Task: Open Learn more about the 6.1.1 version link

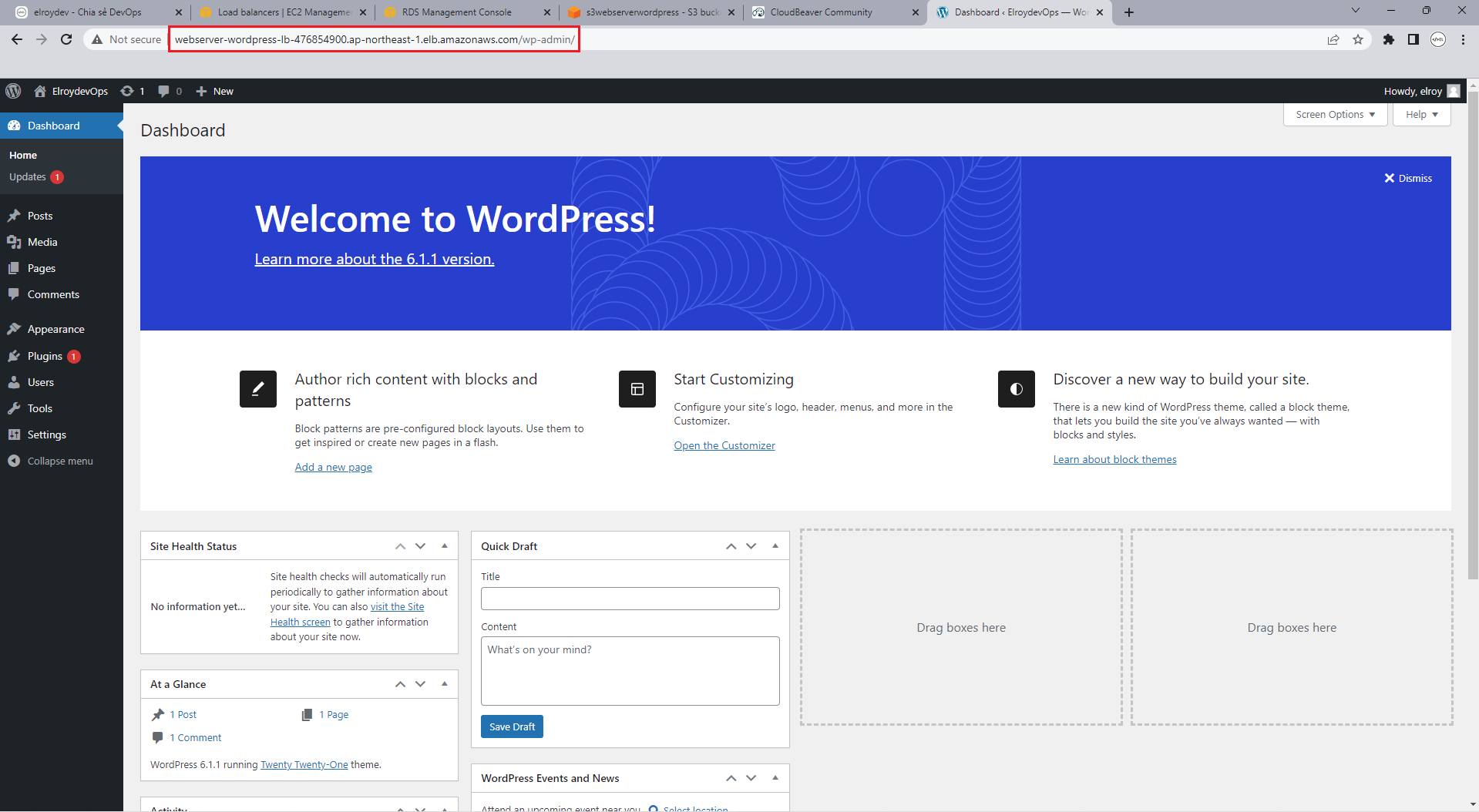Action: click(x=375, y=259)
